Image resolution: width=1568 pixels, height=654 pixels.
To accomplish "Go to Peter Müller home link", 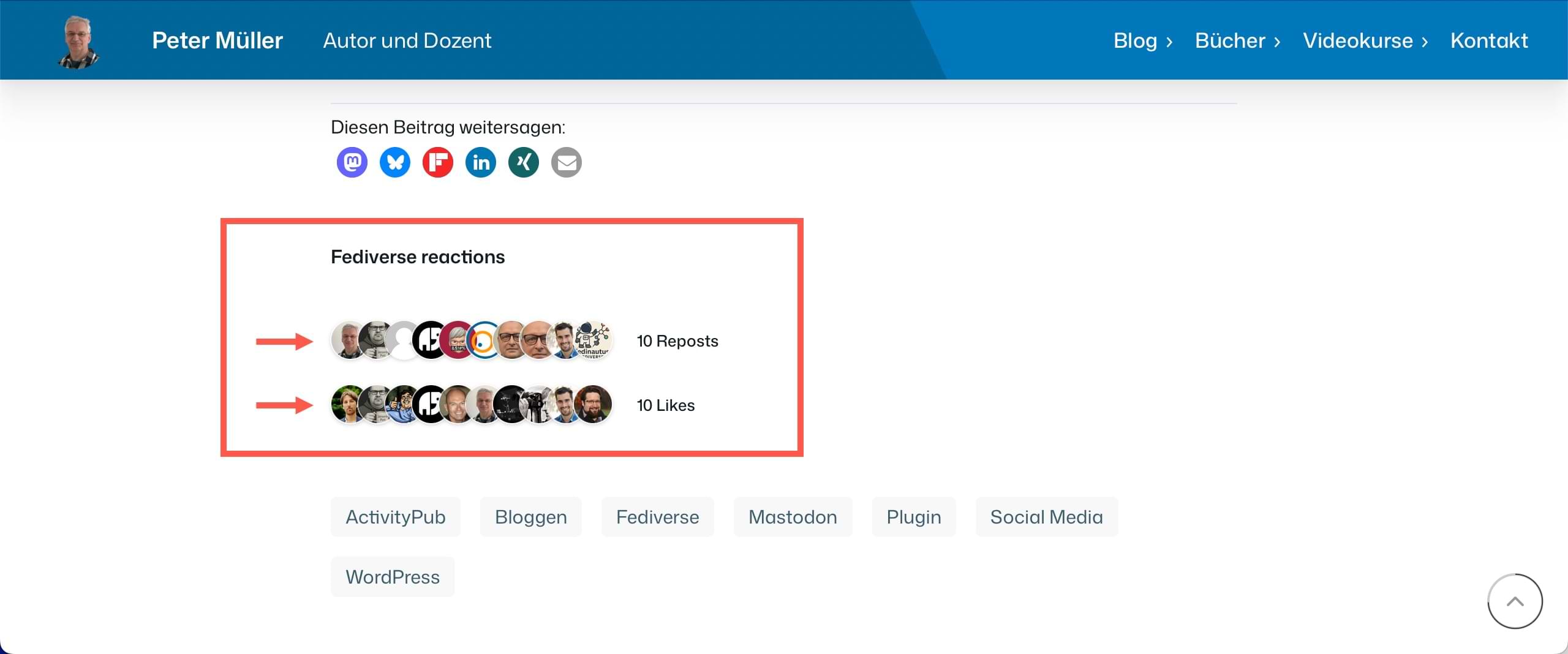I will click(217, 40).
